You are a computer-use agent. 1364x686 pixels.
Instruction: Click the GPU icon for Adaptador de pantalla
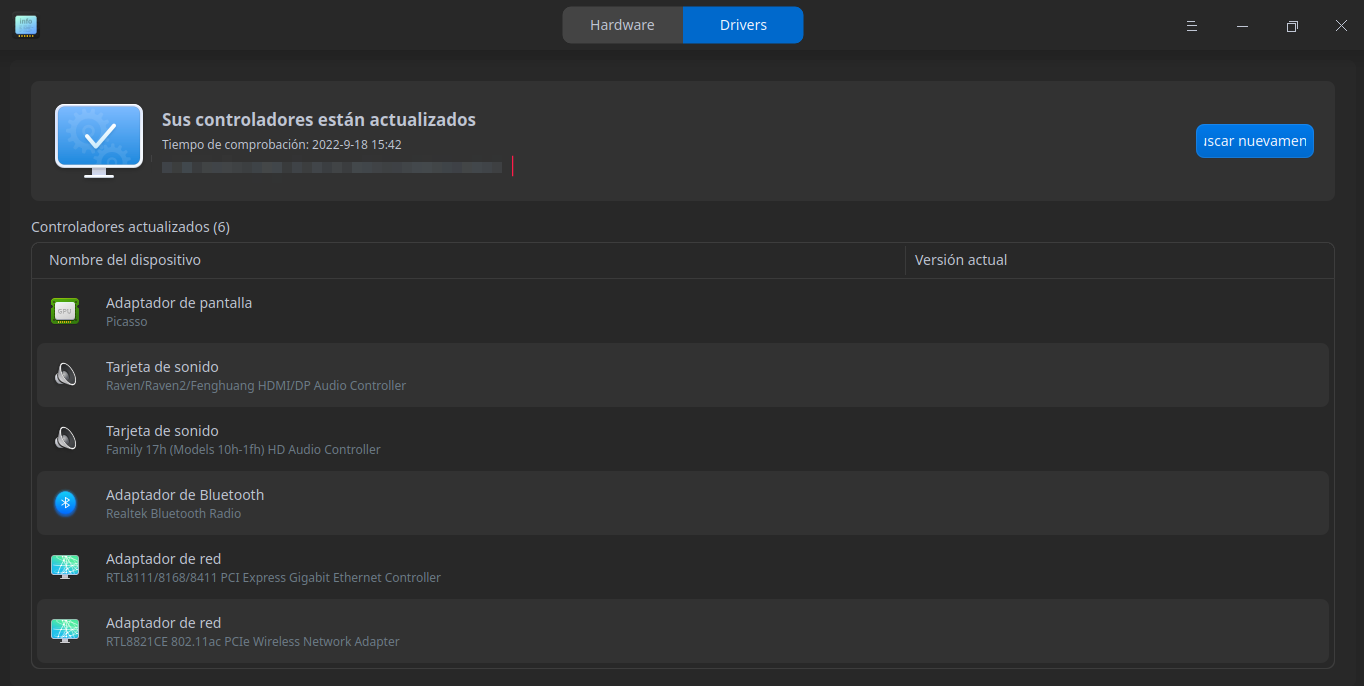tap(65, 311)
